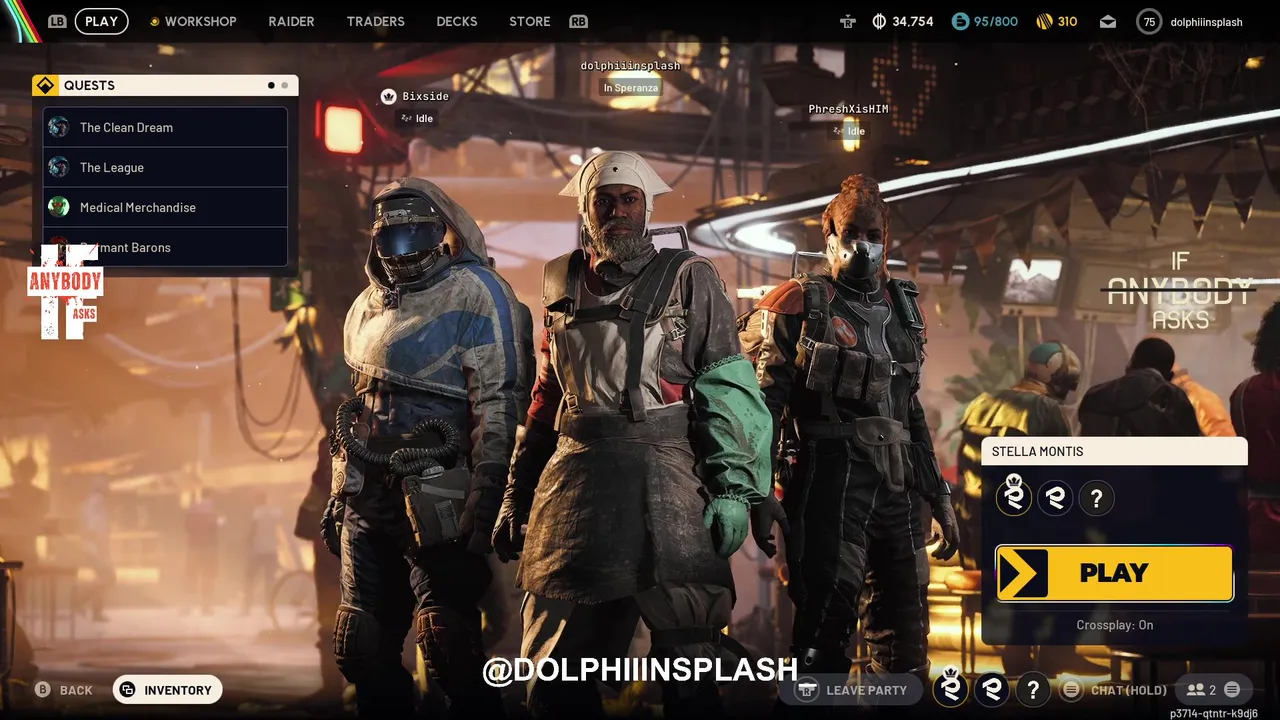Click the menu button icon beside Chat
The height and width of the screenshot is (720, 1280).
[1071, 690]
